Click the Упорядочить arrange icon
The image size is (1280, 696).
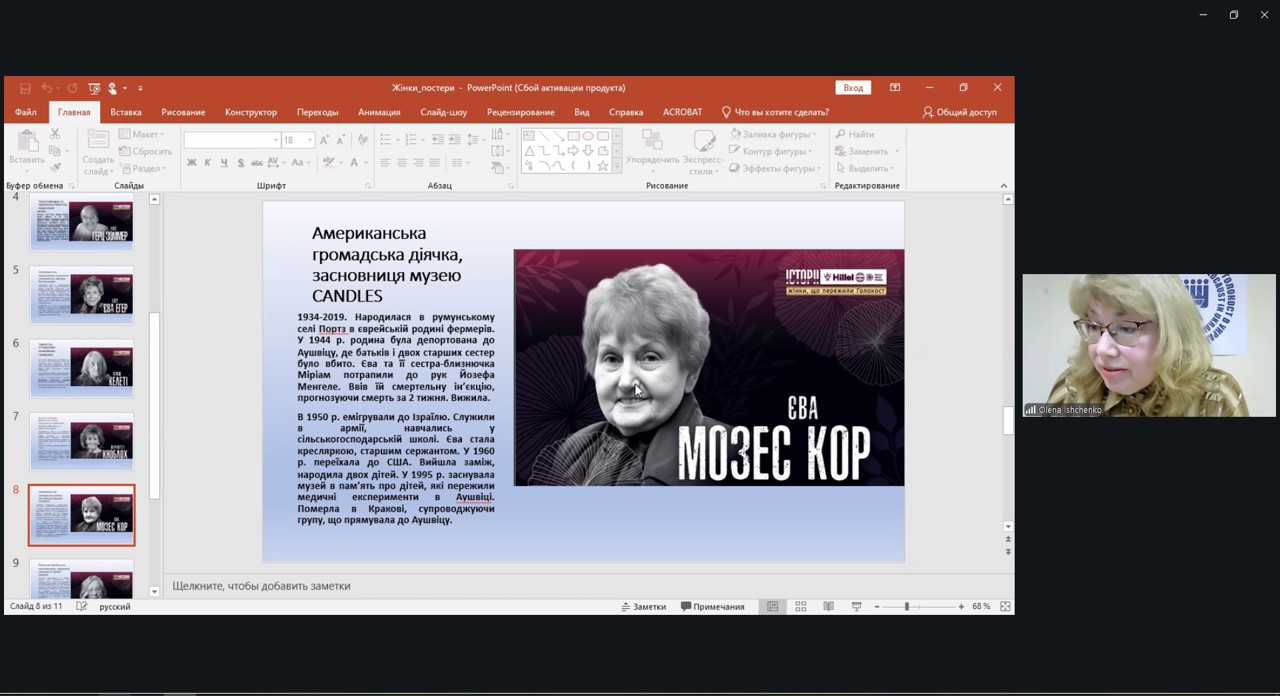pos(652,142)
